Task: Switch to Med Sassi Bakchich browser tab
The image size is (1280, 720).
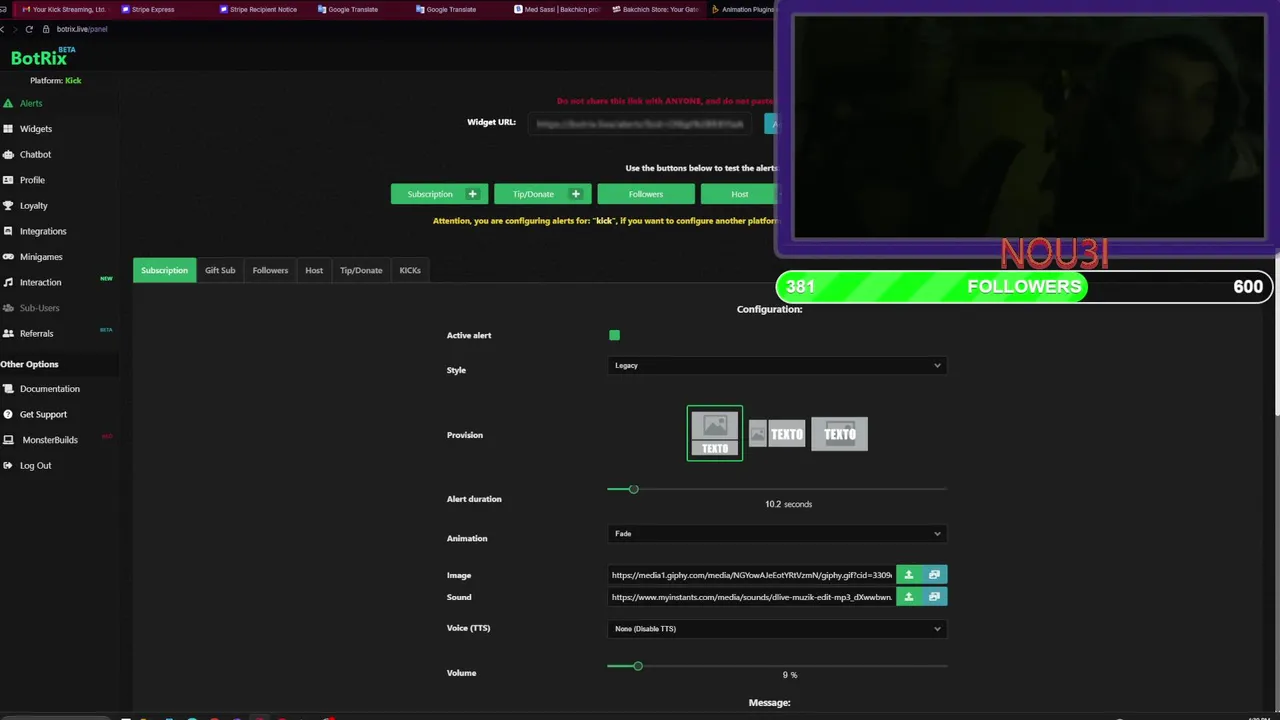Action: [x=556, y=9]
